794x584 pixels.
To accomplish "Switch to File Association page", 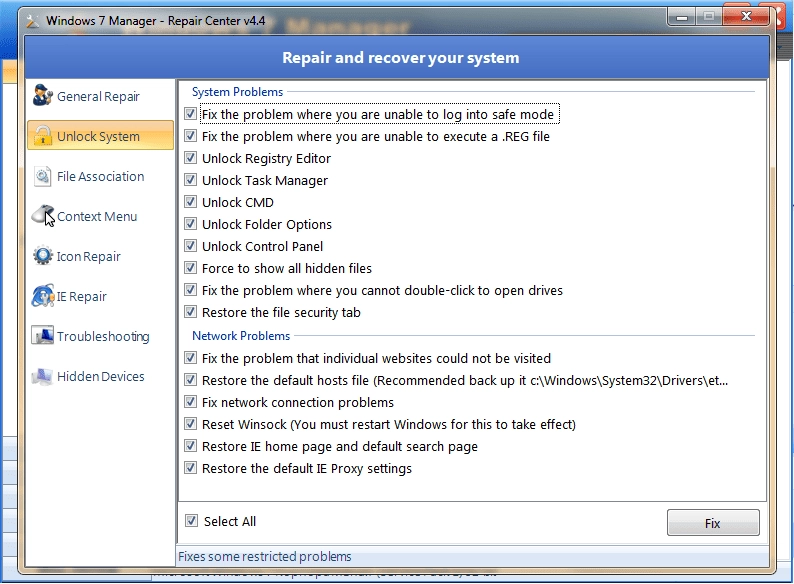I will coord(100,176).
